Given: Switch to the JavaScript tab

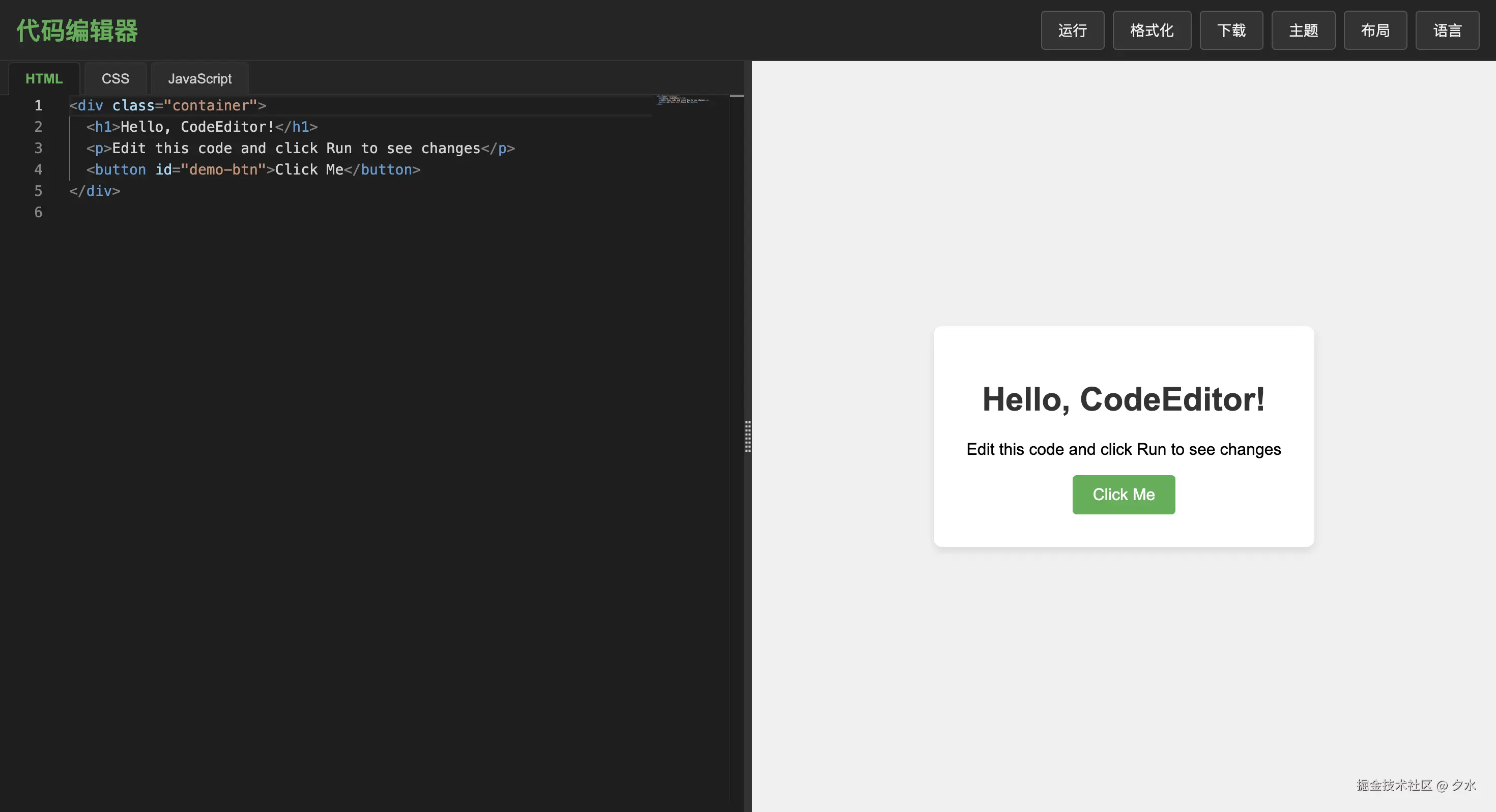Looking at the screenshot, I should point(199,78).
